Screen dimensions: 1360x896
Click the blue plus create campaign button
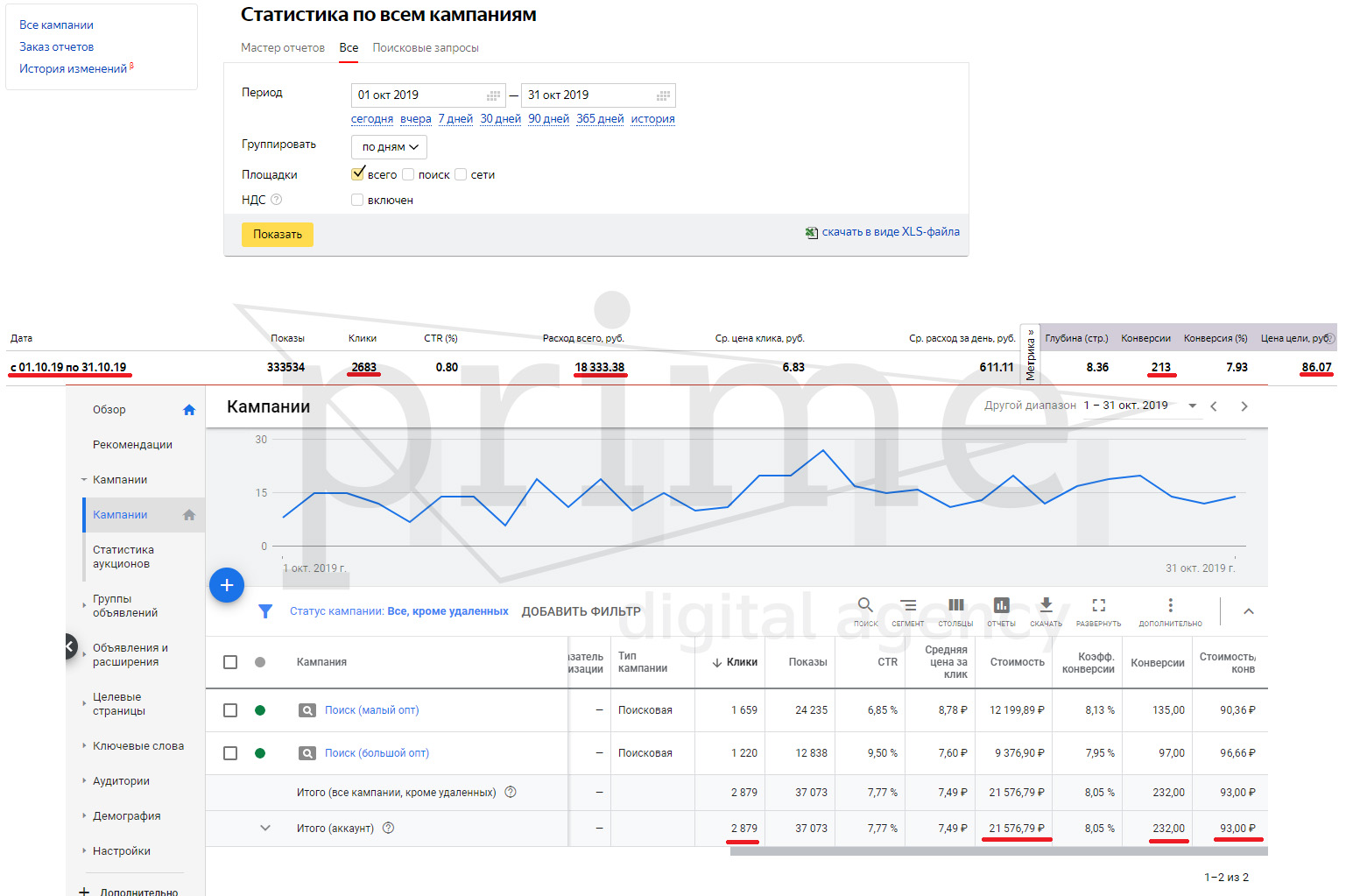click(x=227, y=585)
